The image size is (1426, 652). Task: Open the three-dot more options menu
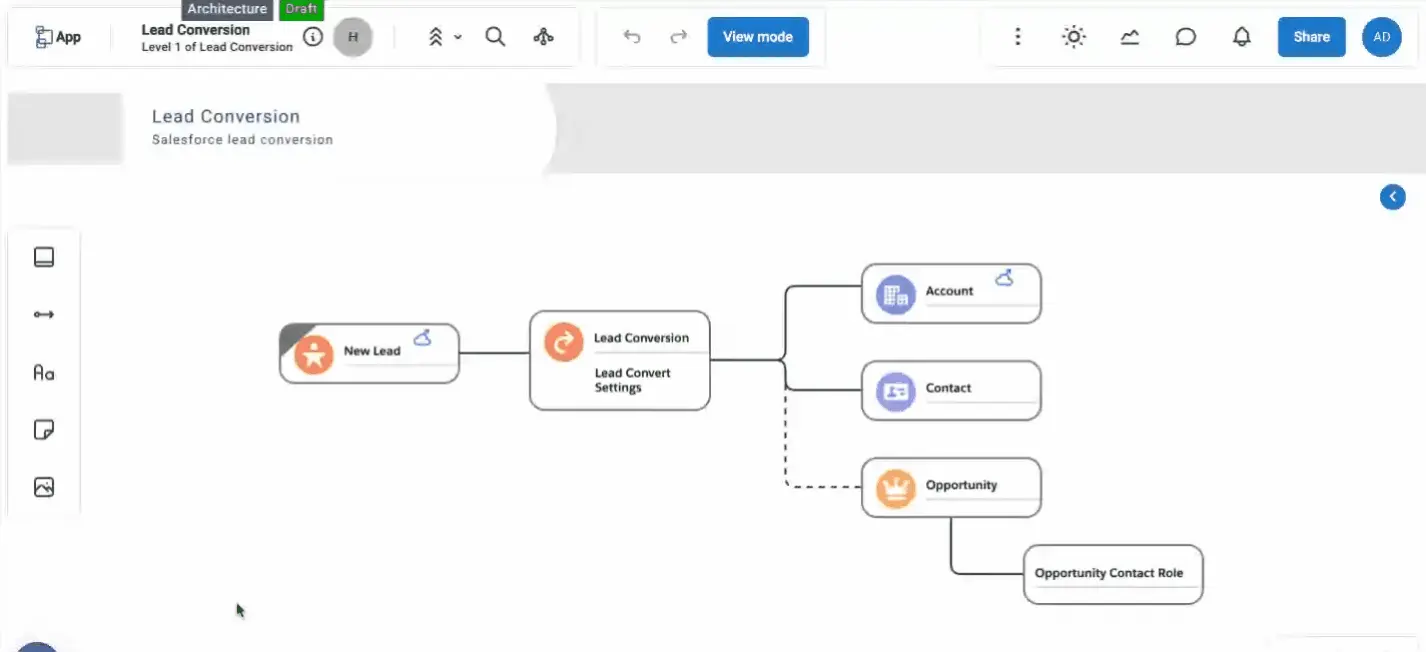(x=1018, y=37)
